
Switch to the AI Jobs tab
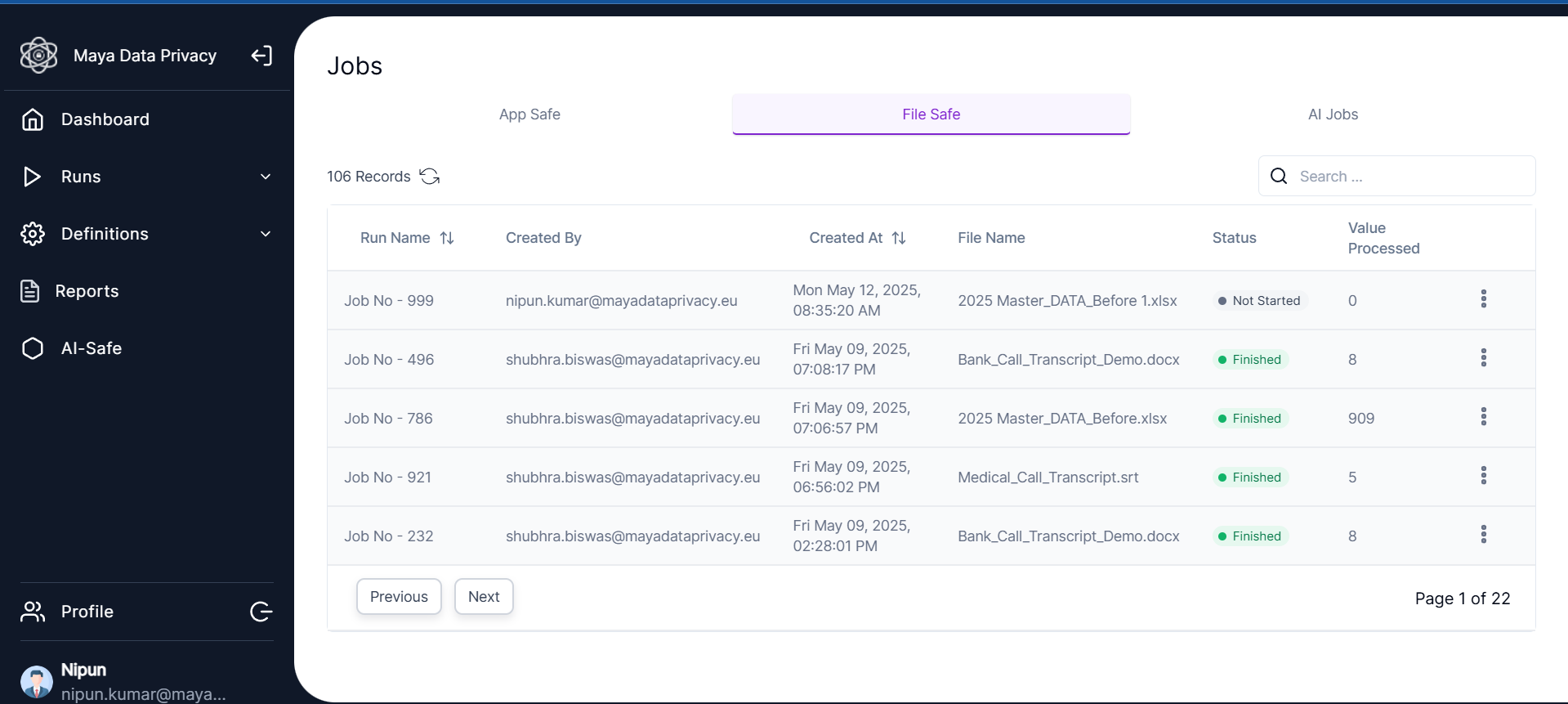tap(1333, 114)
